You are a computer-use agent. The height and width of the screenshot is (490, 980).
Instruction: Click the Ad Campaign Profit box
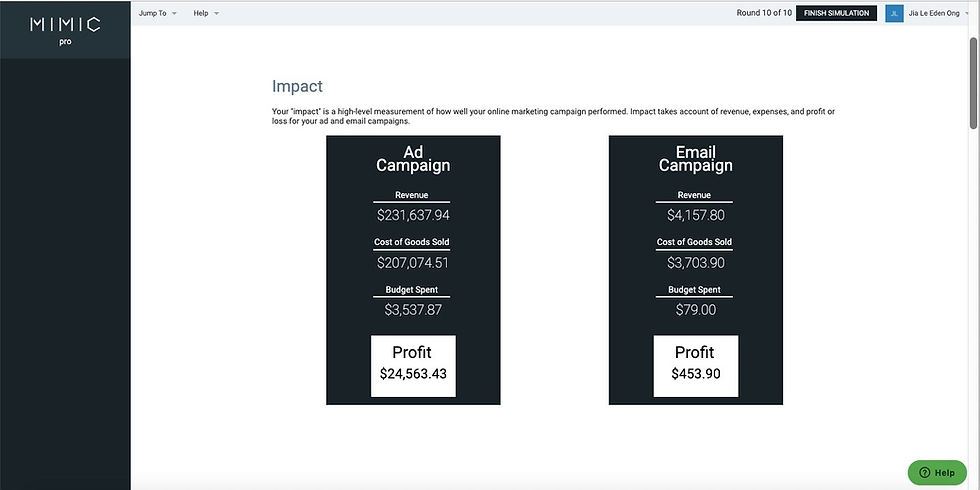413,366
